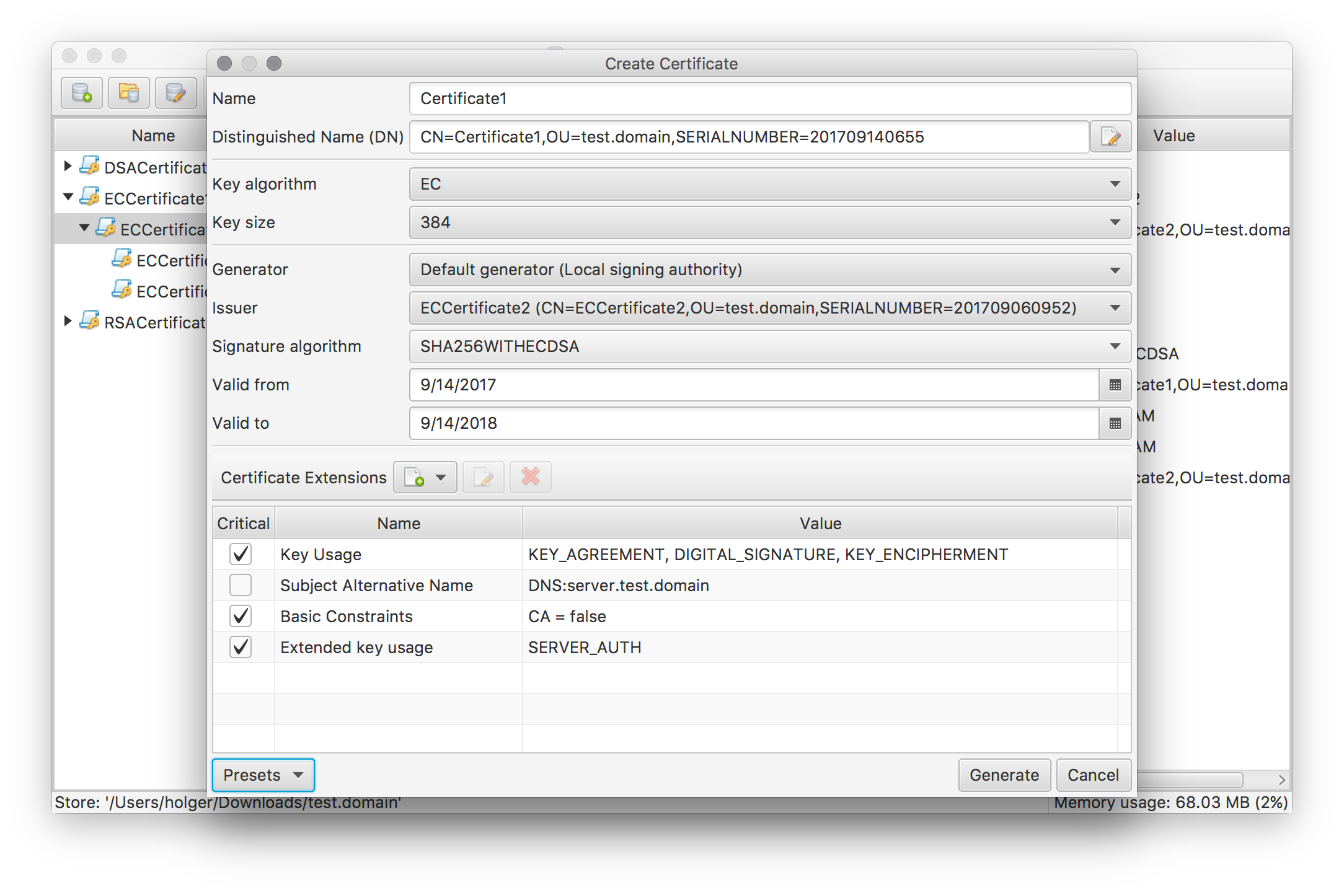Toggle Critical checkbox for Basic Constraints
The width and height of the screenshot is (1344, 896).
241,616
